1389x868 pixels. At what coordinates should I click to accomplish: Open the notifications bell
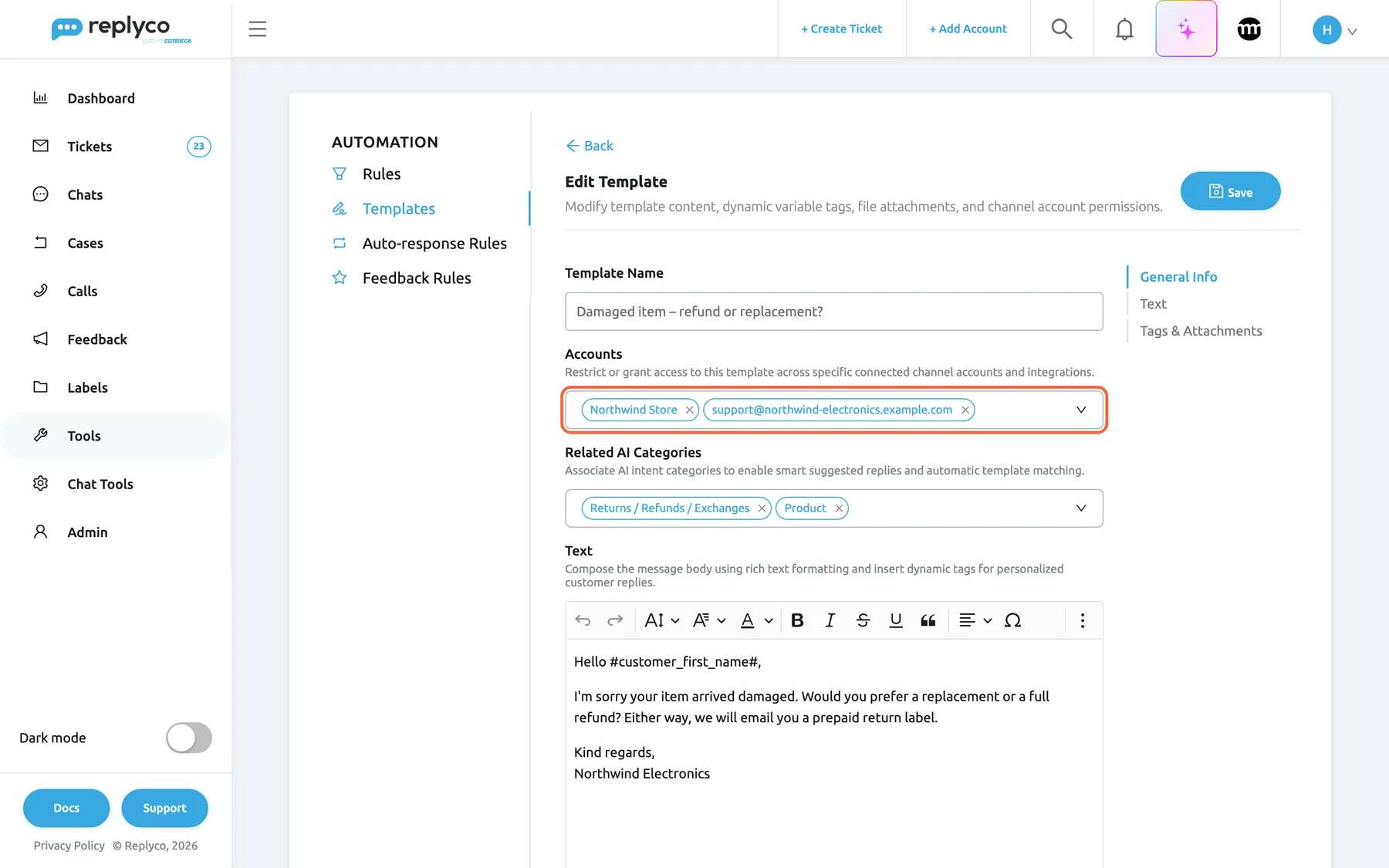[x=1124, y=29]
